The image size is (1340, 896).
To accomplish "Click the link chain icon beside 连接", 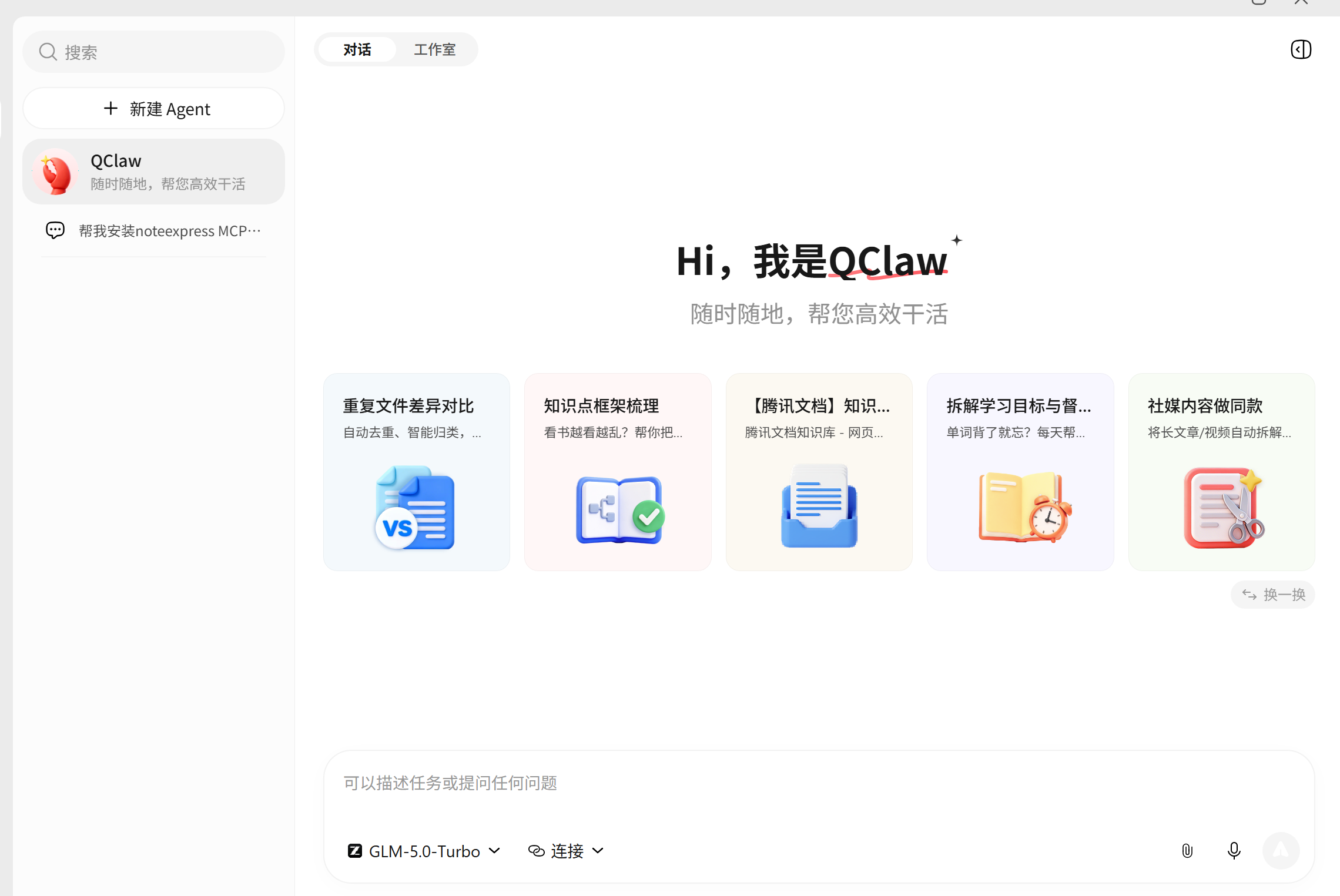I will 536,851.
